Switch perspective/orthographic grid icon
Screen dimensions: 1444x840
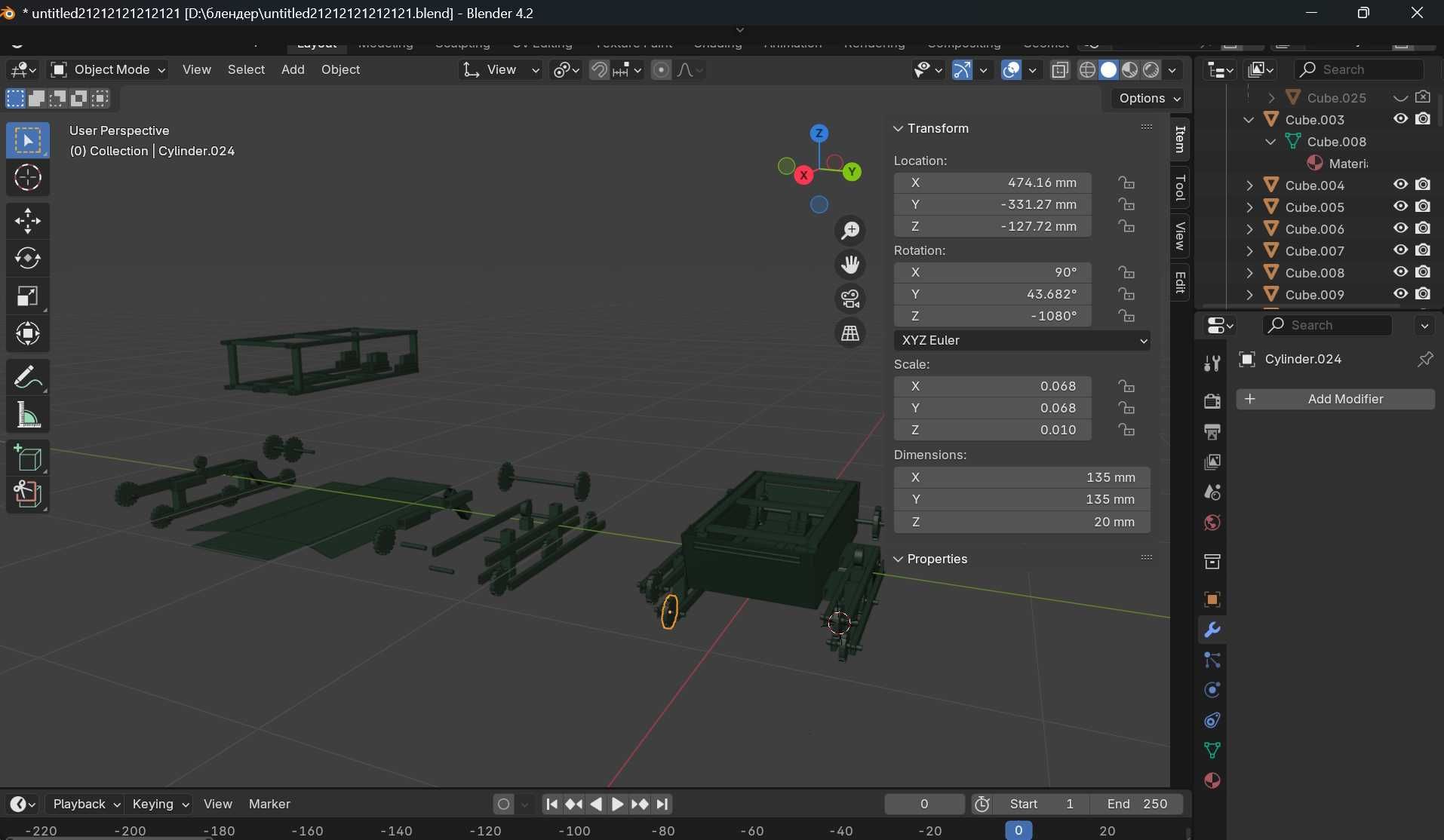point(850,333)
